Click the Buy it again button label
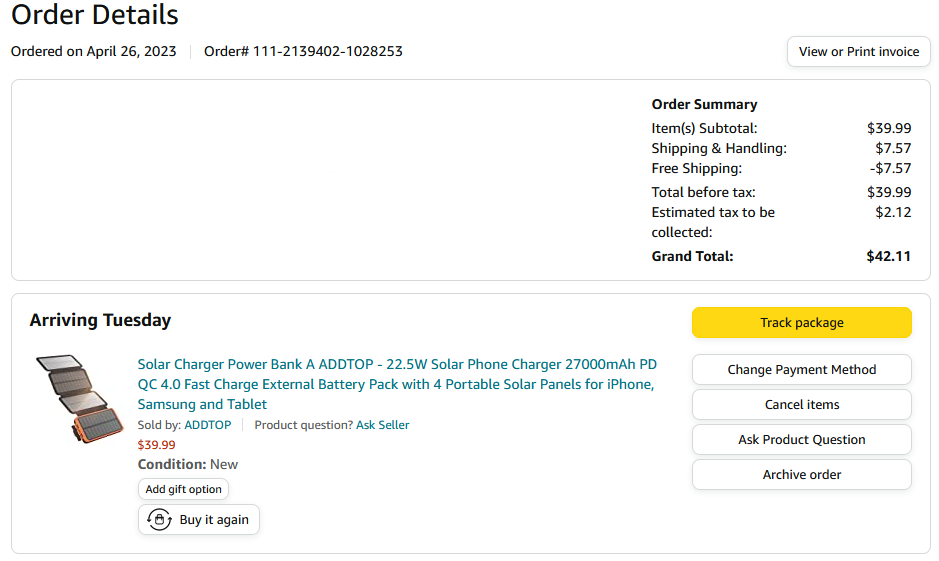Screen dimensions: 939x561 coord(214,520)
